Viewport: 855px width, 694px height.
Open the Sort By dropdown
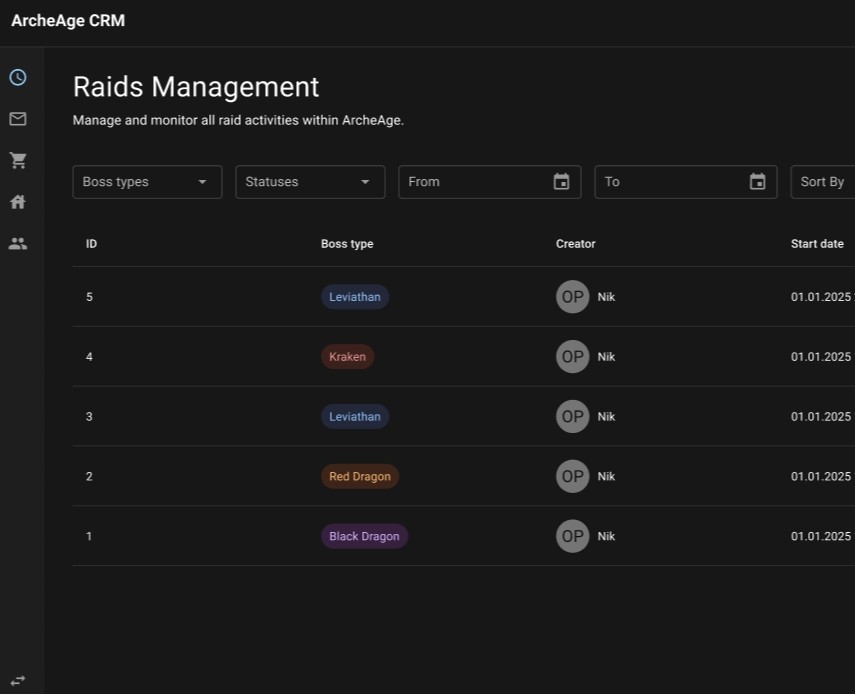click(823, 182)
